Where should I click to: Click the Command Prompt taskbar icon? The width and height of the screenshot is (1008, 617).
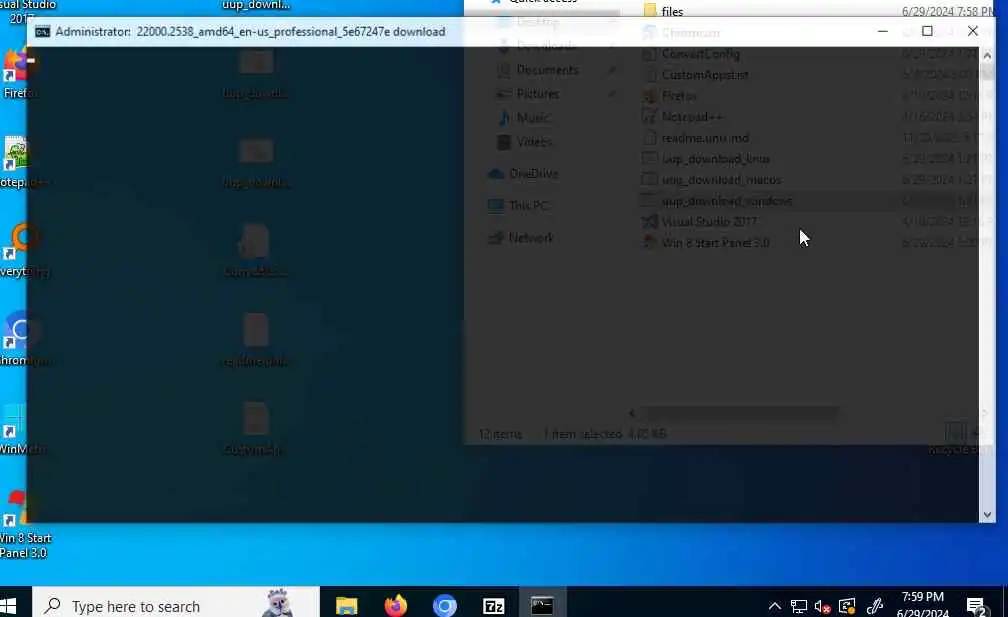542,605
